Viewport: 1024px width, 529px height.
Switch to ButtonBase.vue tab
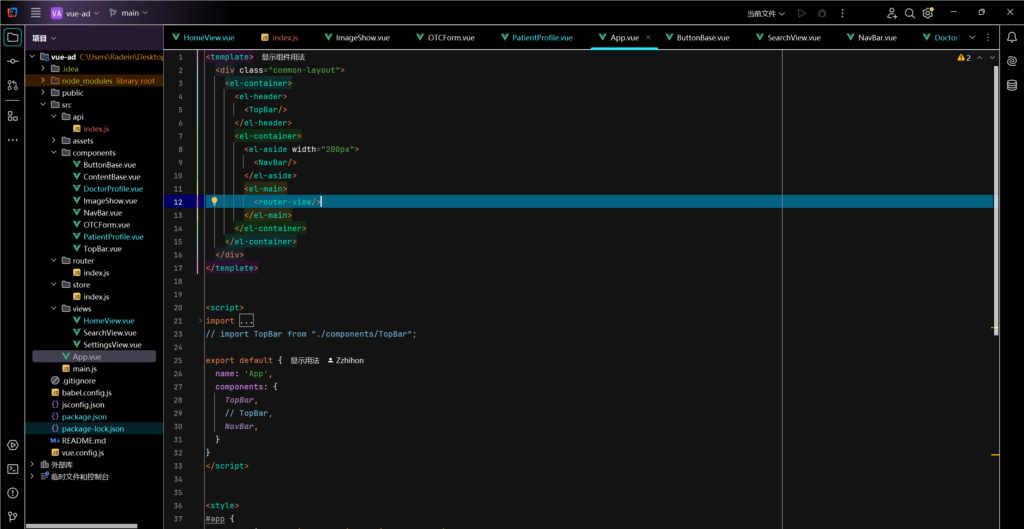(x=696, y=37)
